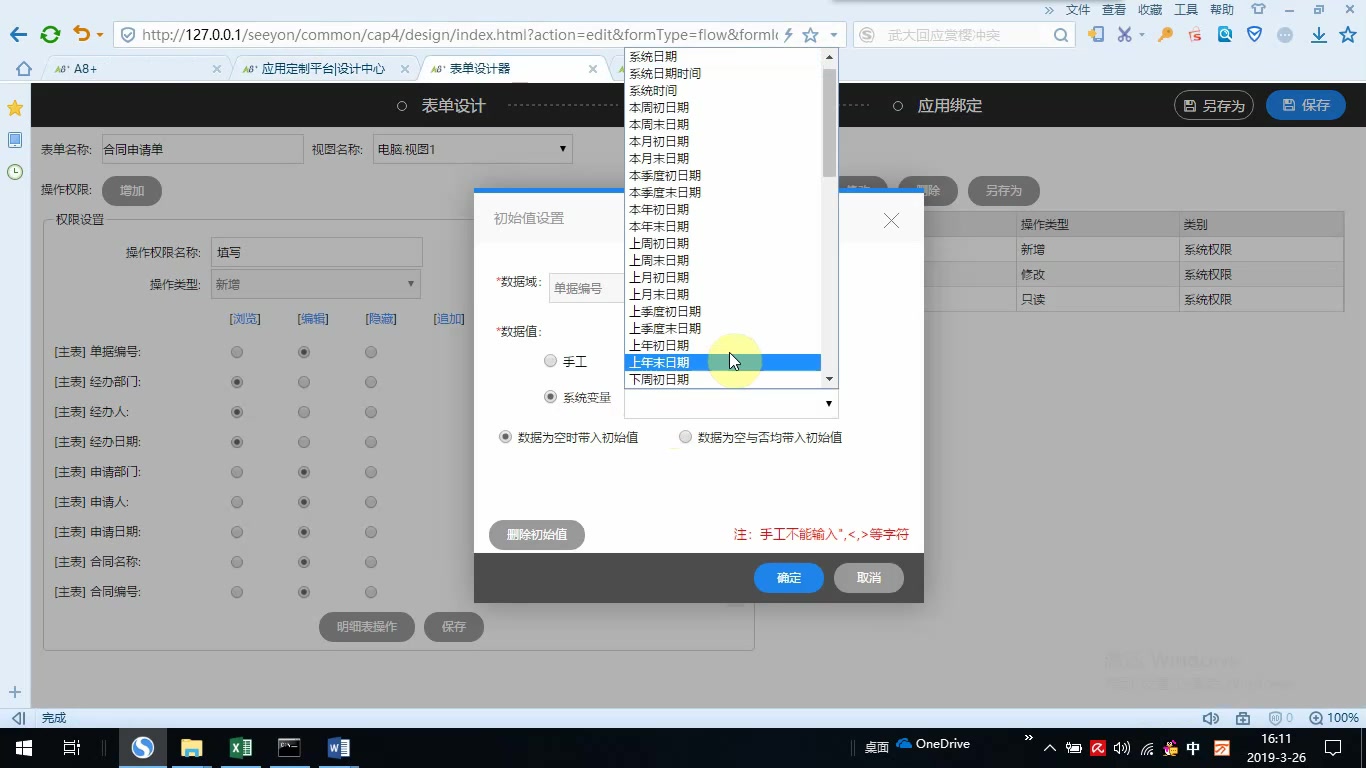Click the sidebar plus add icon
1366x768 pixels.
click(15, 692)
